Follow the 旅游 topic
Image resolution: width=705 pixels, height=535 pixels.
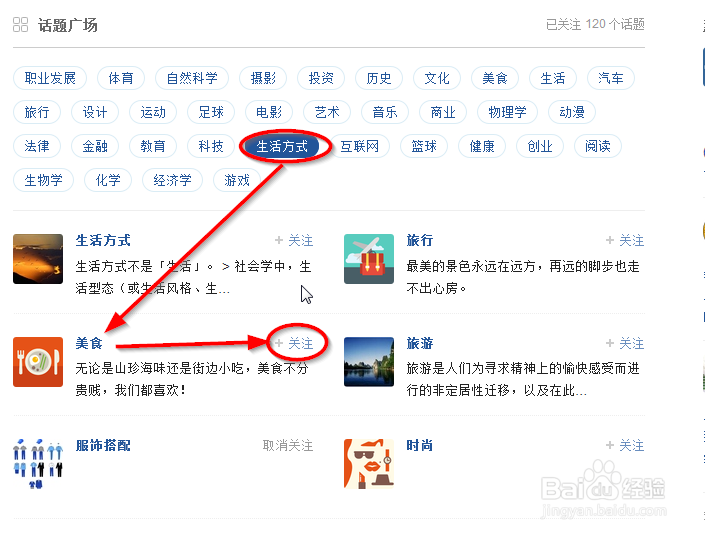625,343
